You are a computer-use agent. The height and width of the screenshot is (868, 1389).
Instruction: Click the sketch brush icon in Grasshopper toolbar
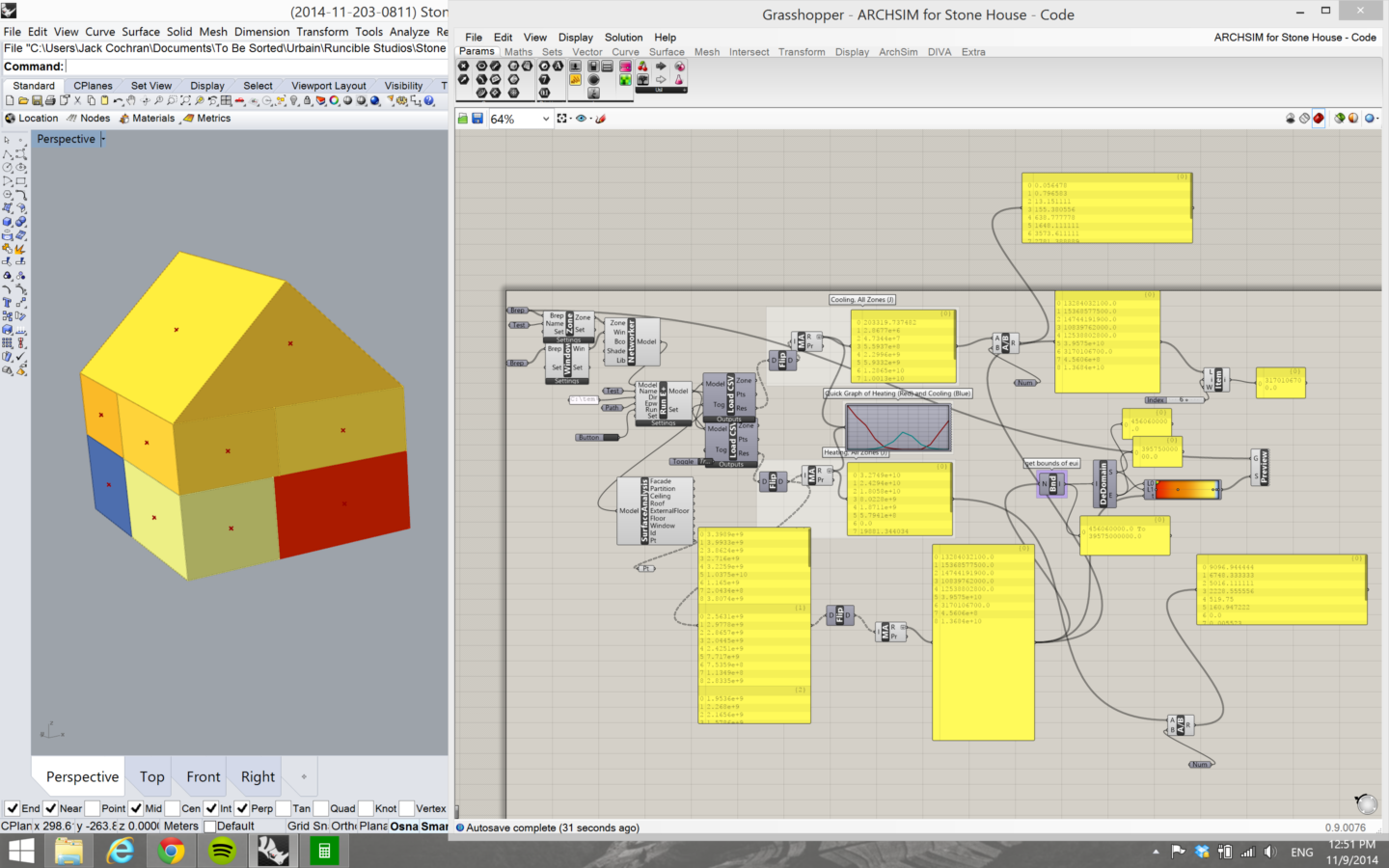pyautogui.click(x=601, y=119)
